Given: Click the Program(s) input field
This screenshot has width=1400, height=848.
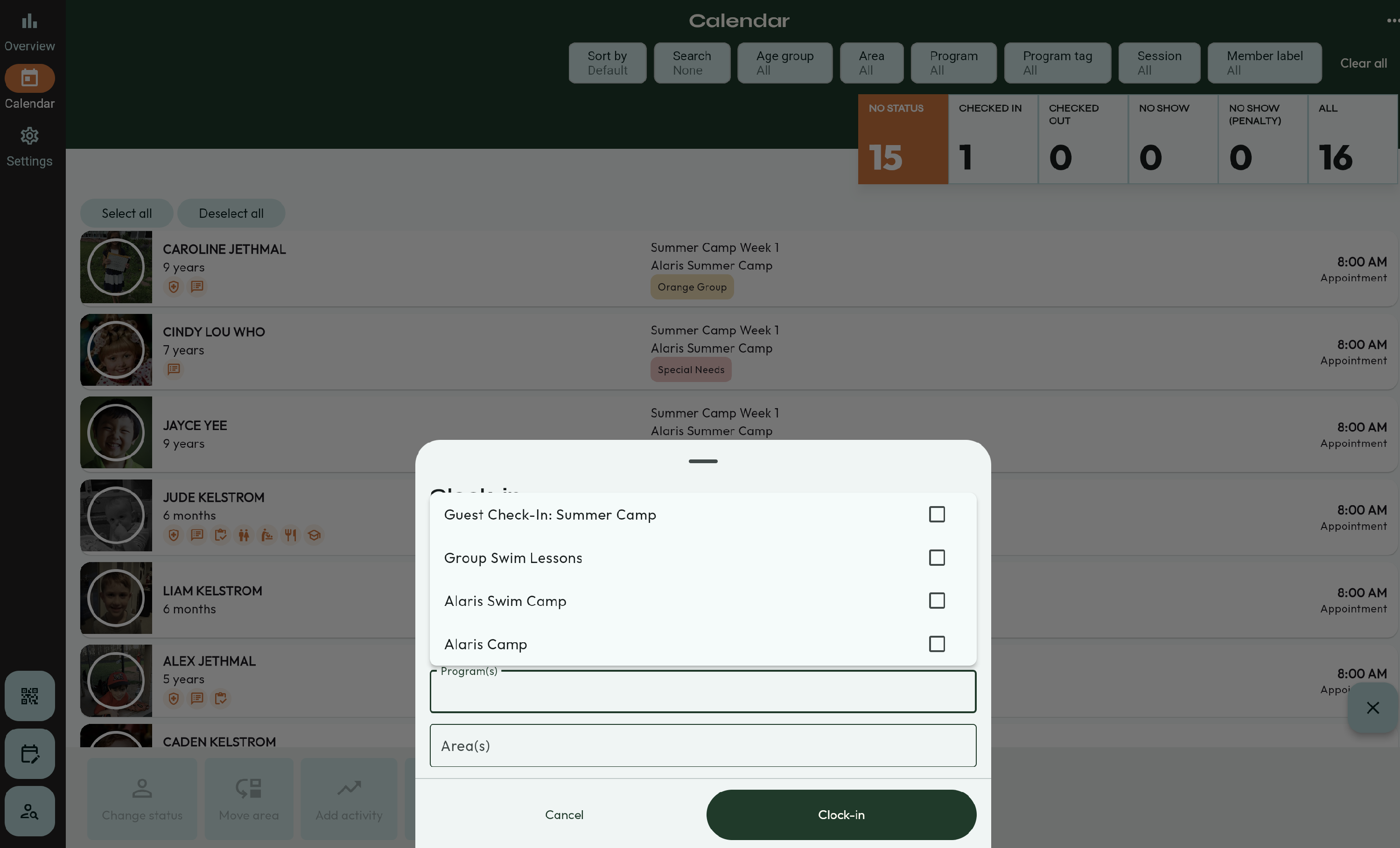Looking at the screenshot, I should [x=703, y=692].
